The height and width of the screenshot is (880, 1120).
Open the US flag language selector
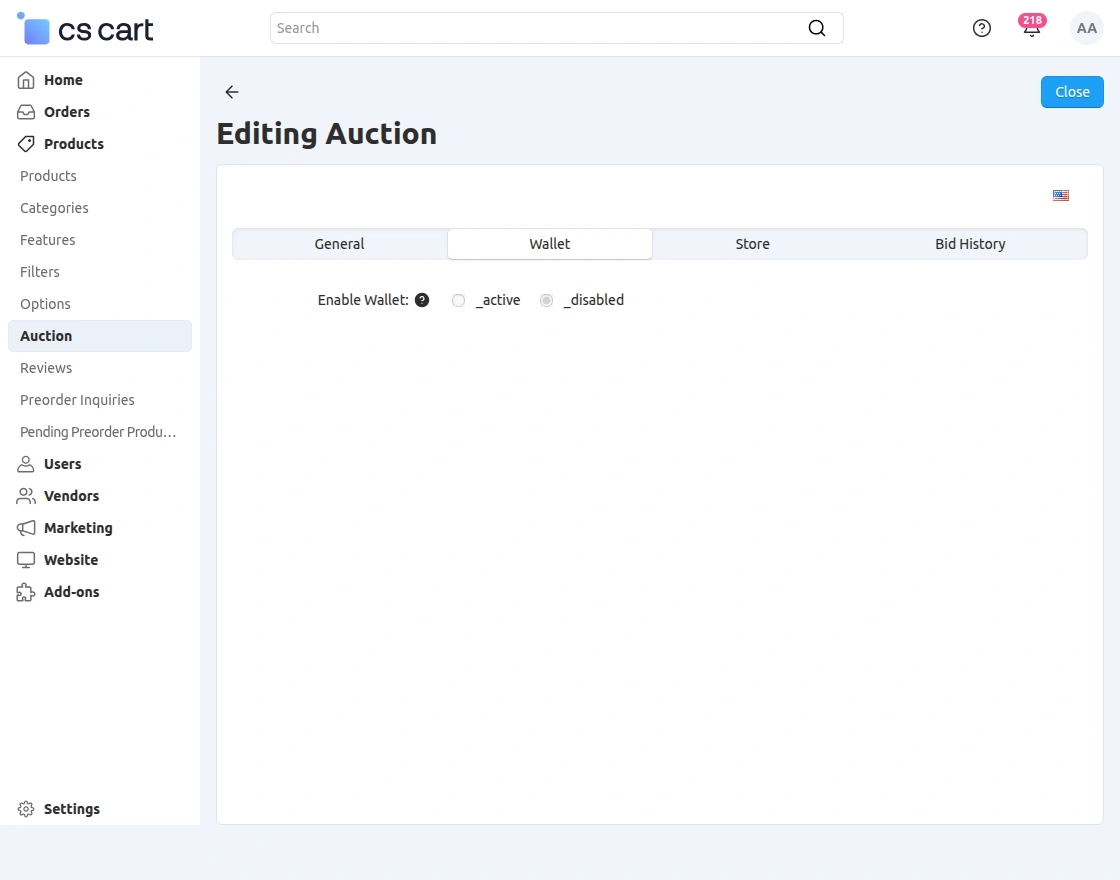tap(1060, 195)
